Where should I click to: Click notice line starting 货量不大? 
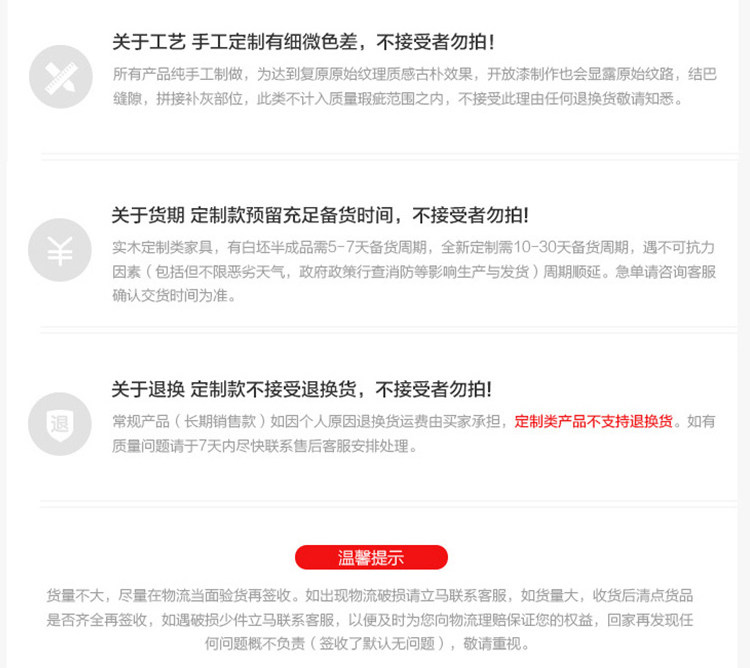[x=370, y=595]
